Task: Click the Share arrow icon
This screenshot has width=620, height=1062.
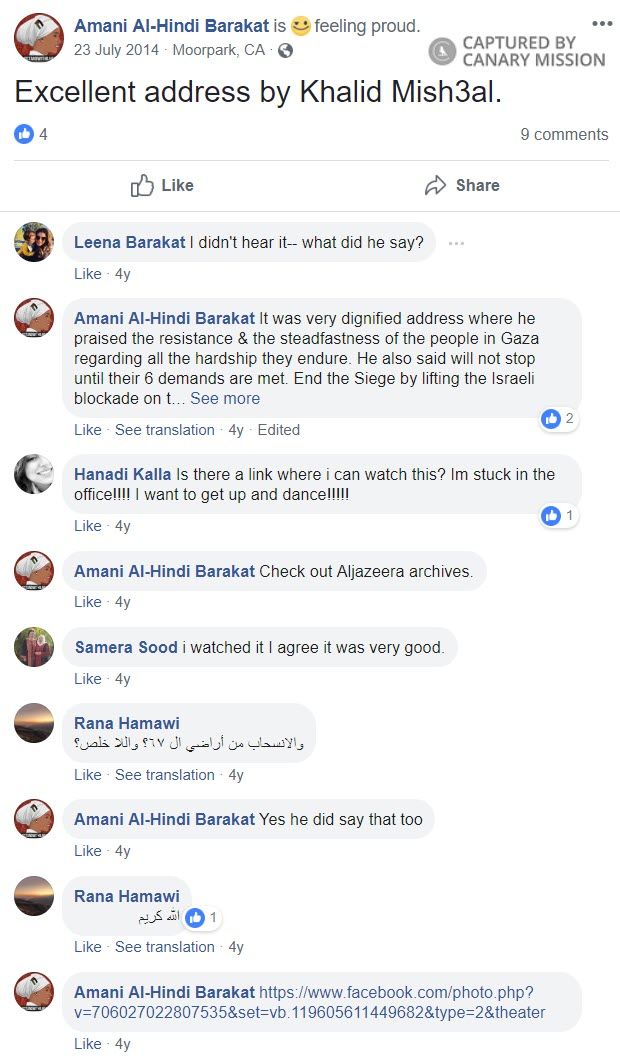Action: pyautogui.click(x=435, y=185)
